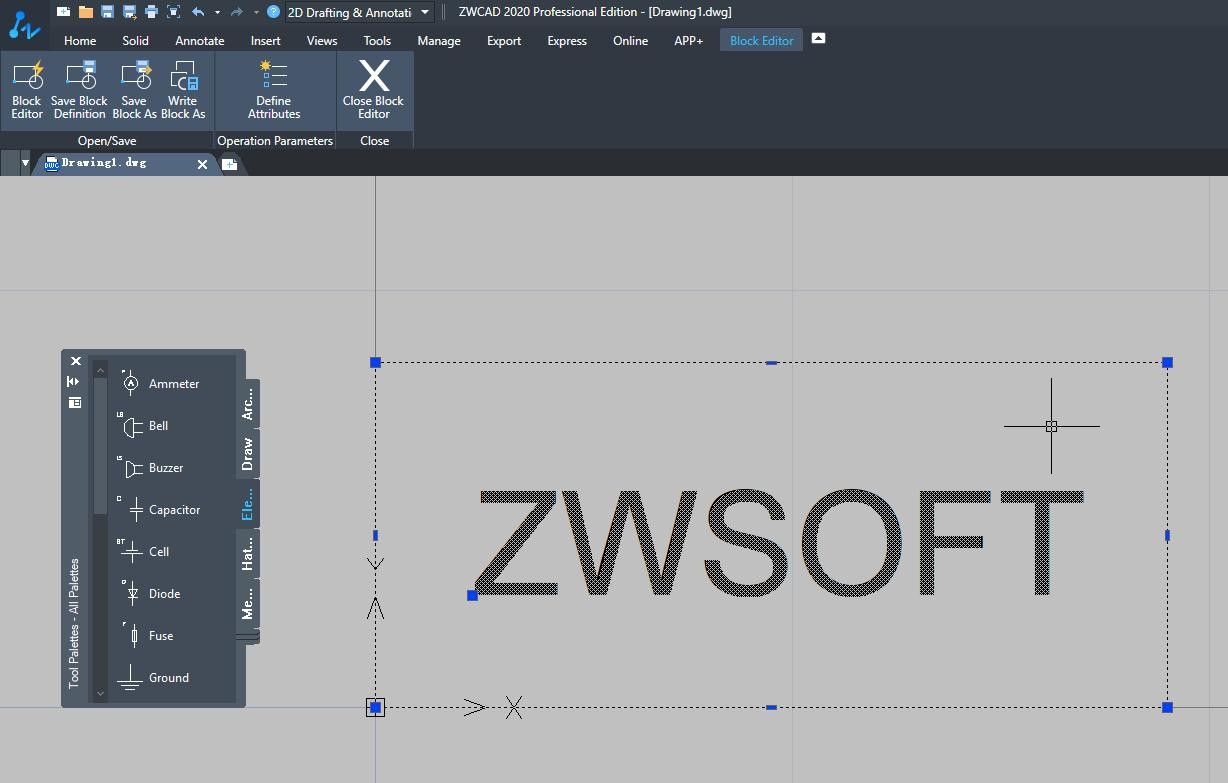The height and width of the screenshot is (783, 1228).
Task: Create a new drawing tab
Action: tap(229, 164)
